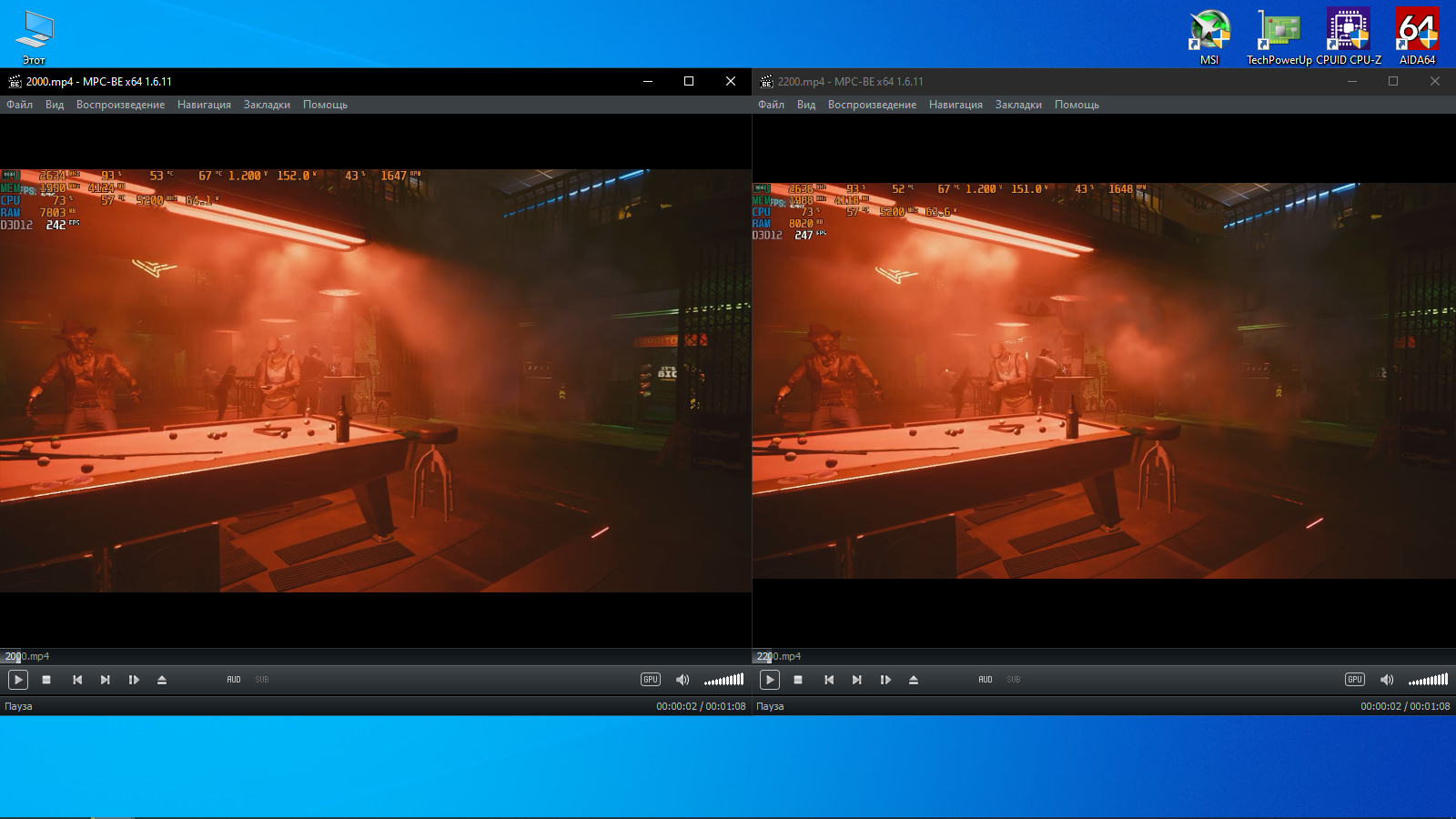Click the AUD audio track button in 2200.mp4 player
This screenshot has height=819, width=1456.
(x=986, y=680)
